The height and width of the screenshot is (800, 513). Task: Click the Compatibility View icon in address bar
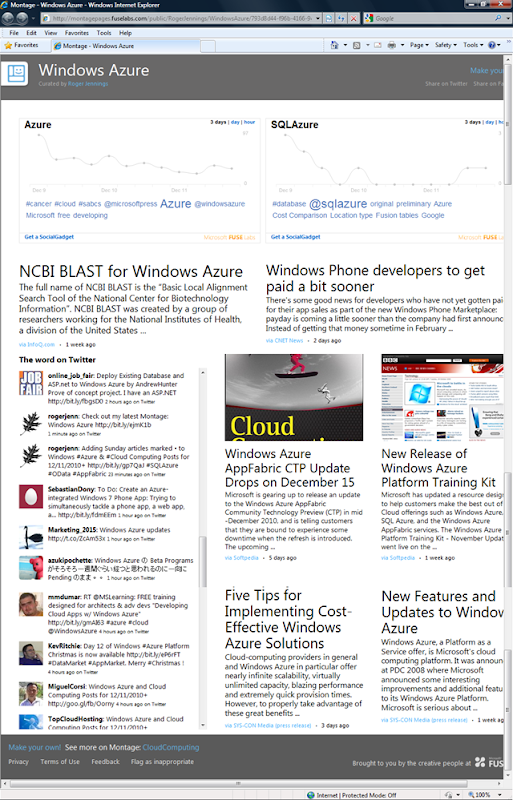tap(329, 18)
